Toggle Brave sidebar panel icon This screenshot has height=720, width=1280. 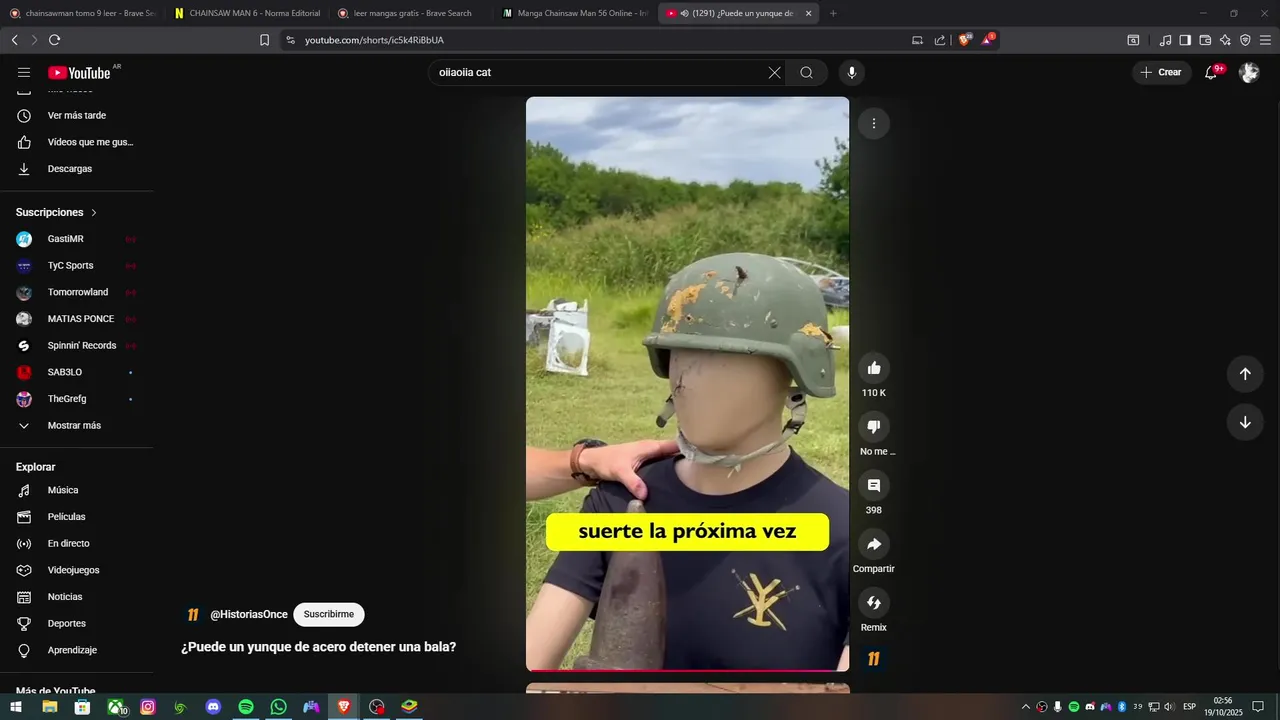(1185, 40)
